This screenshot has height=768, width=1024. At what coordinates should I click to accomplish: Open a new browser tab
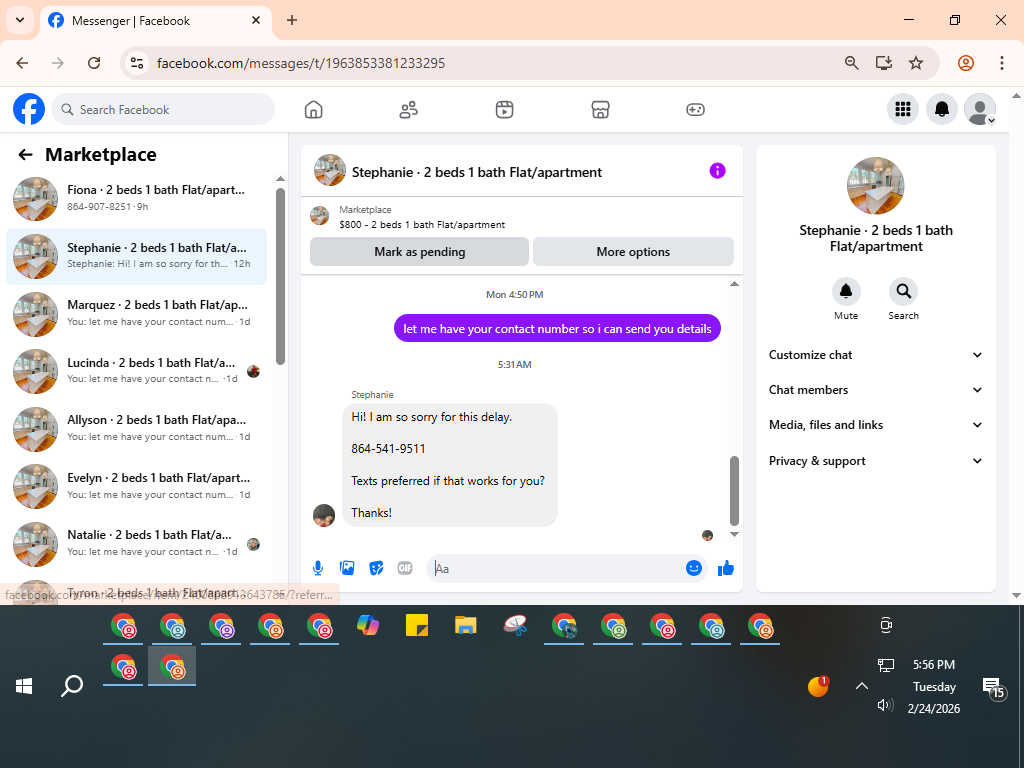point(292,20)
